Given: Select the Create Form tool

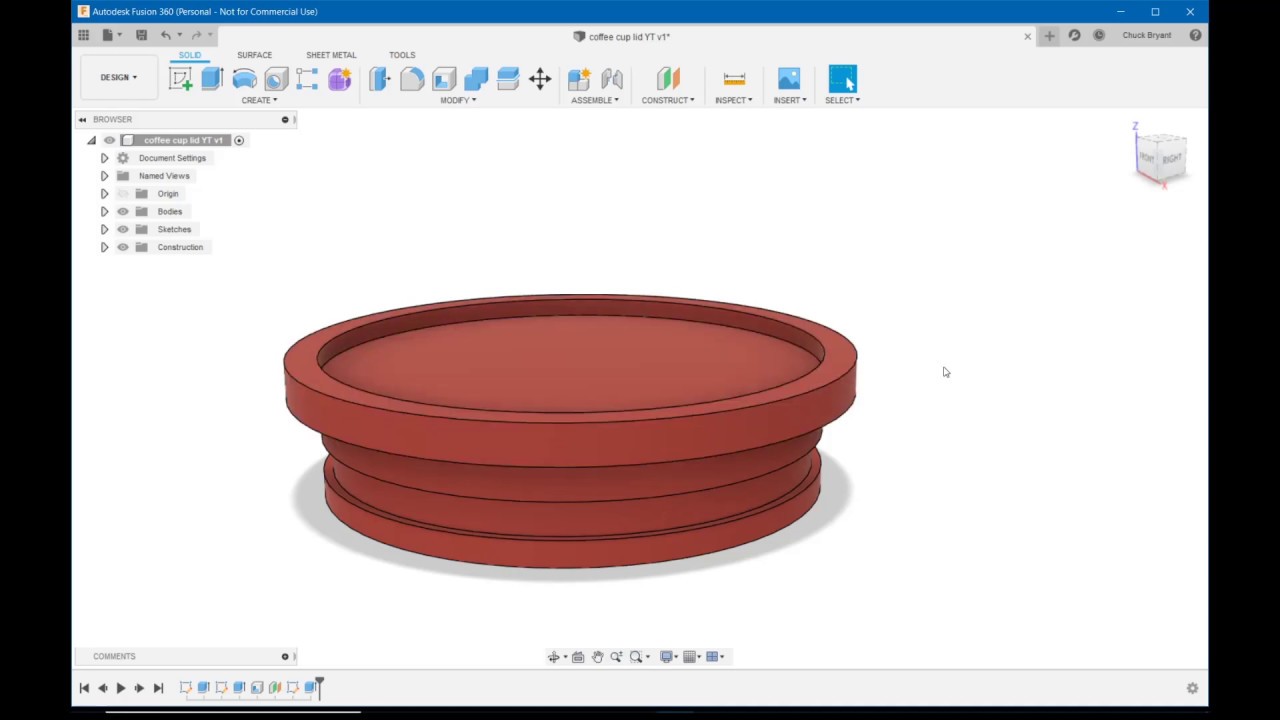Looking at the screenshot, I should coord(339,79).
